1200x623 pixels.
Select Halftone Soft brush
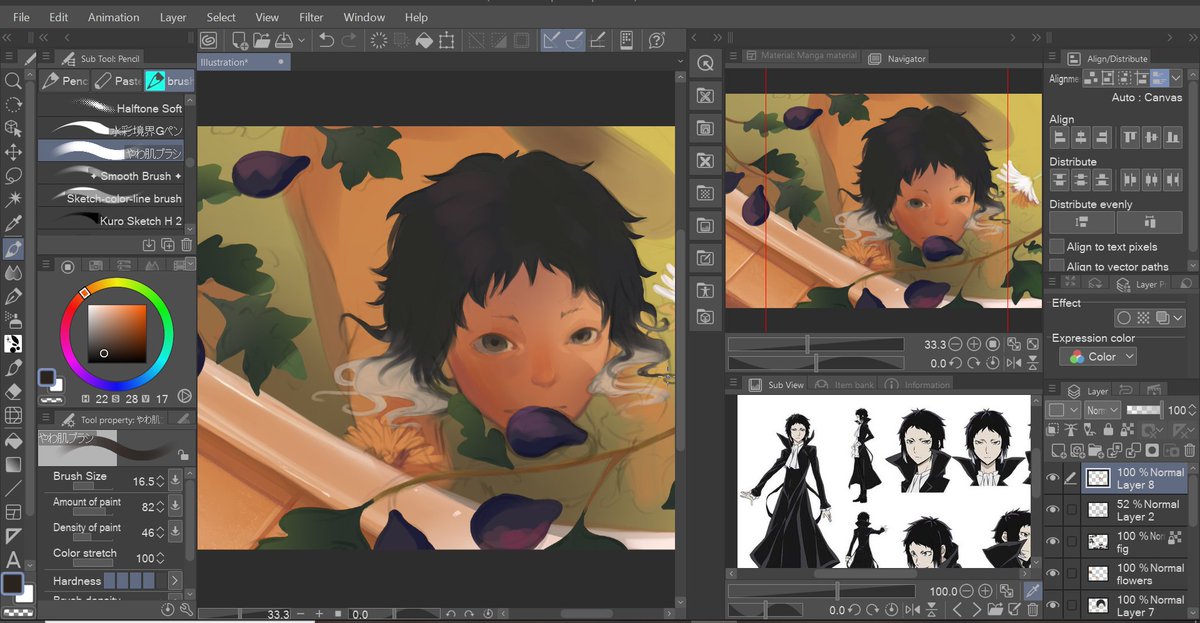pos(112,108)
